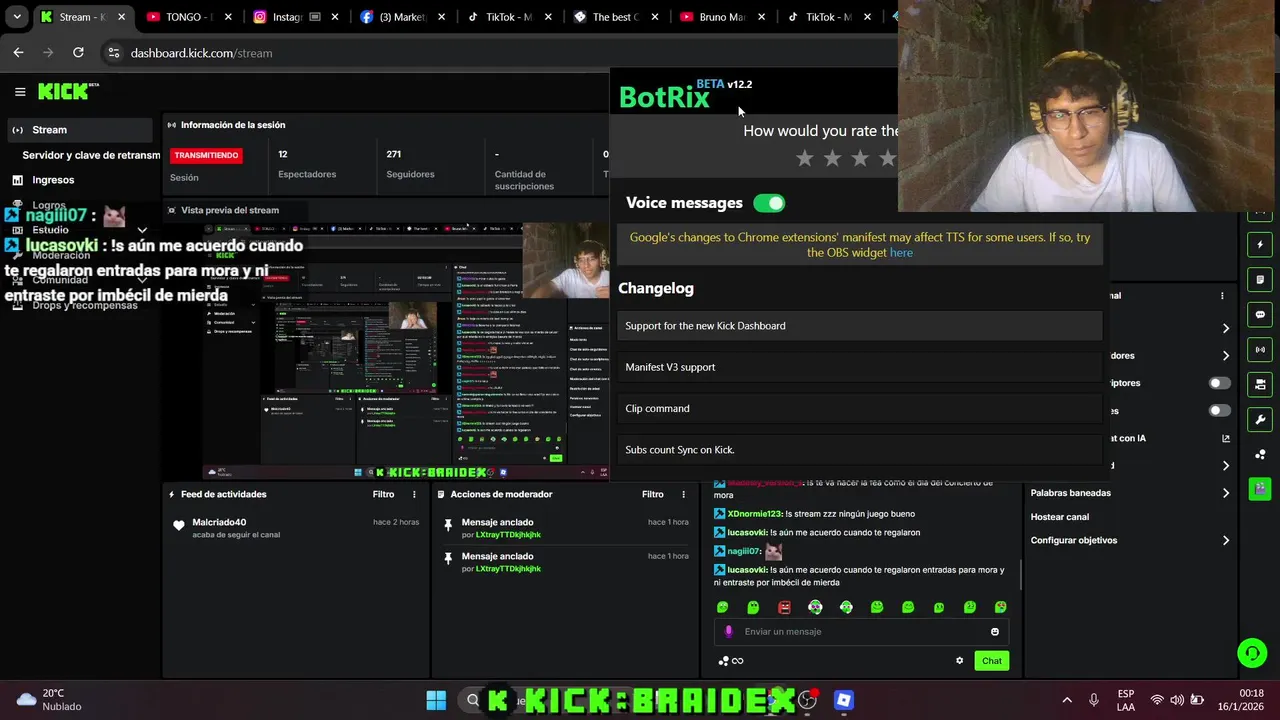Open Filtro in Acciones de moderador

click(653, 494)
